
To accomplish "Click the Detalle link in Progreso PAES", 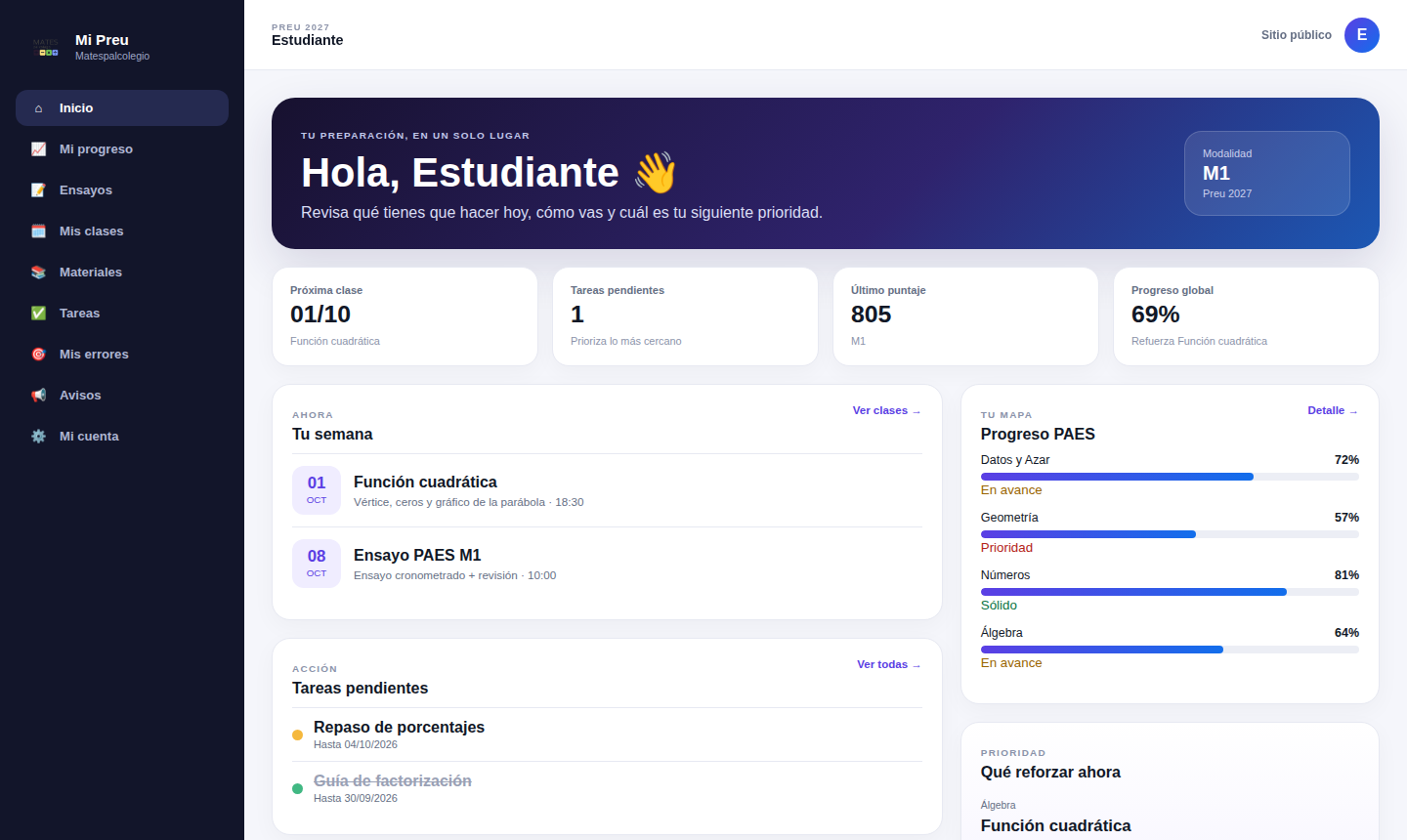I will (1333, 410).
